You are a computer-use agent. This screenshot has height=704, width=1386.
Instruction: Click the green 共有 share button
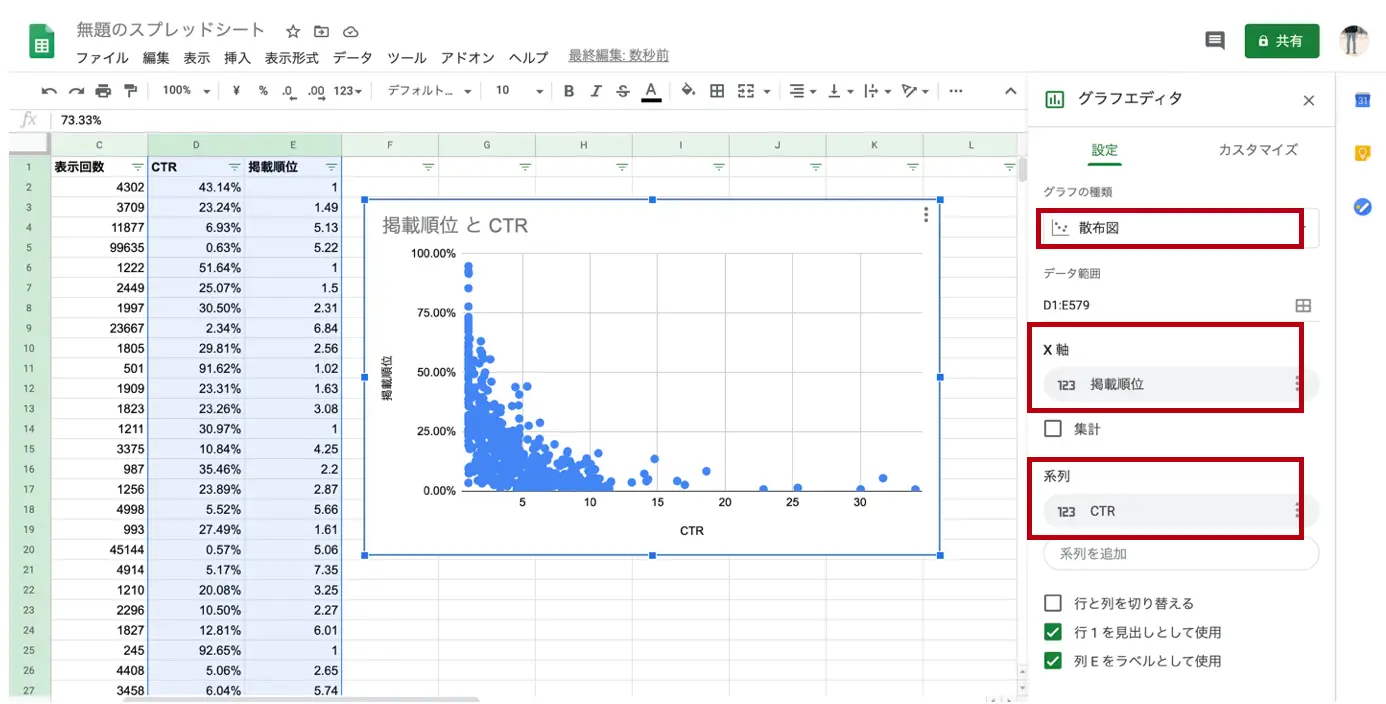tap(1282, 41)
